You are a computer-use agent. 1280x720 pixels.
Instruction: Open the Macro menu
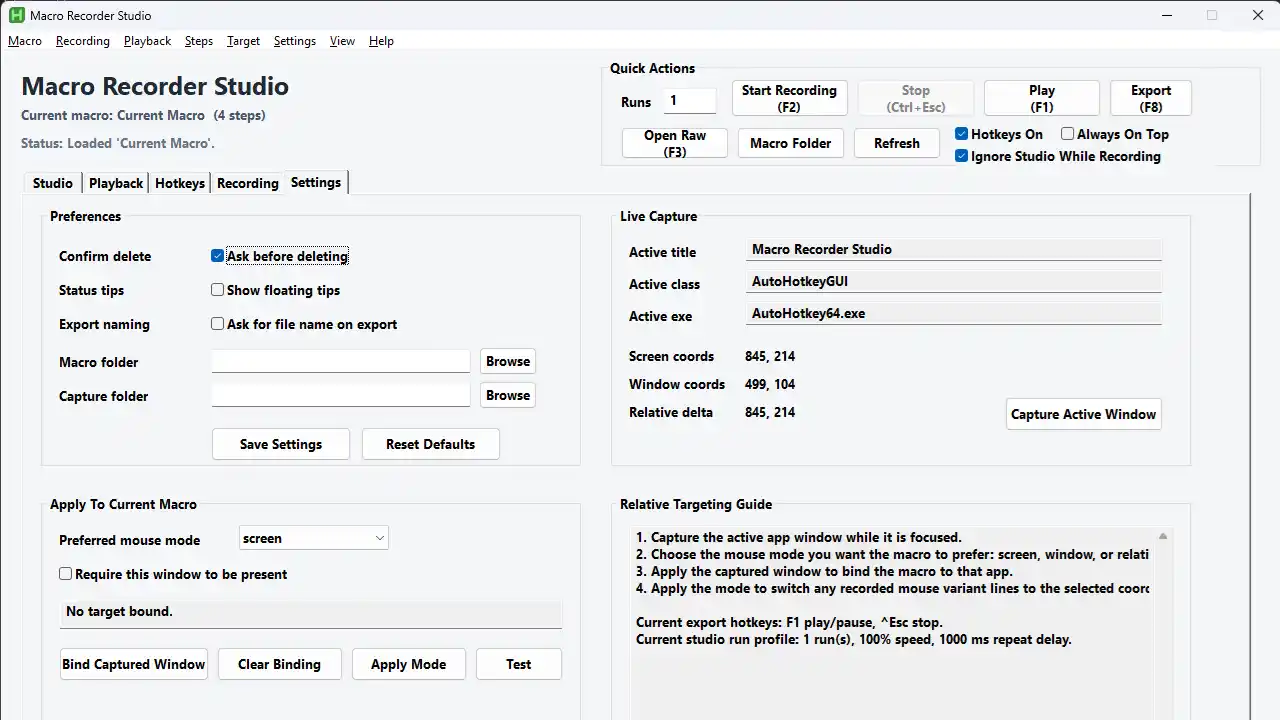point(25,41)
